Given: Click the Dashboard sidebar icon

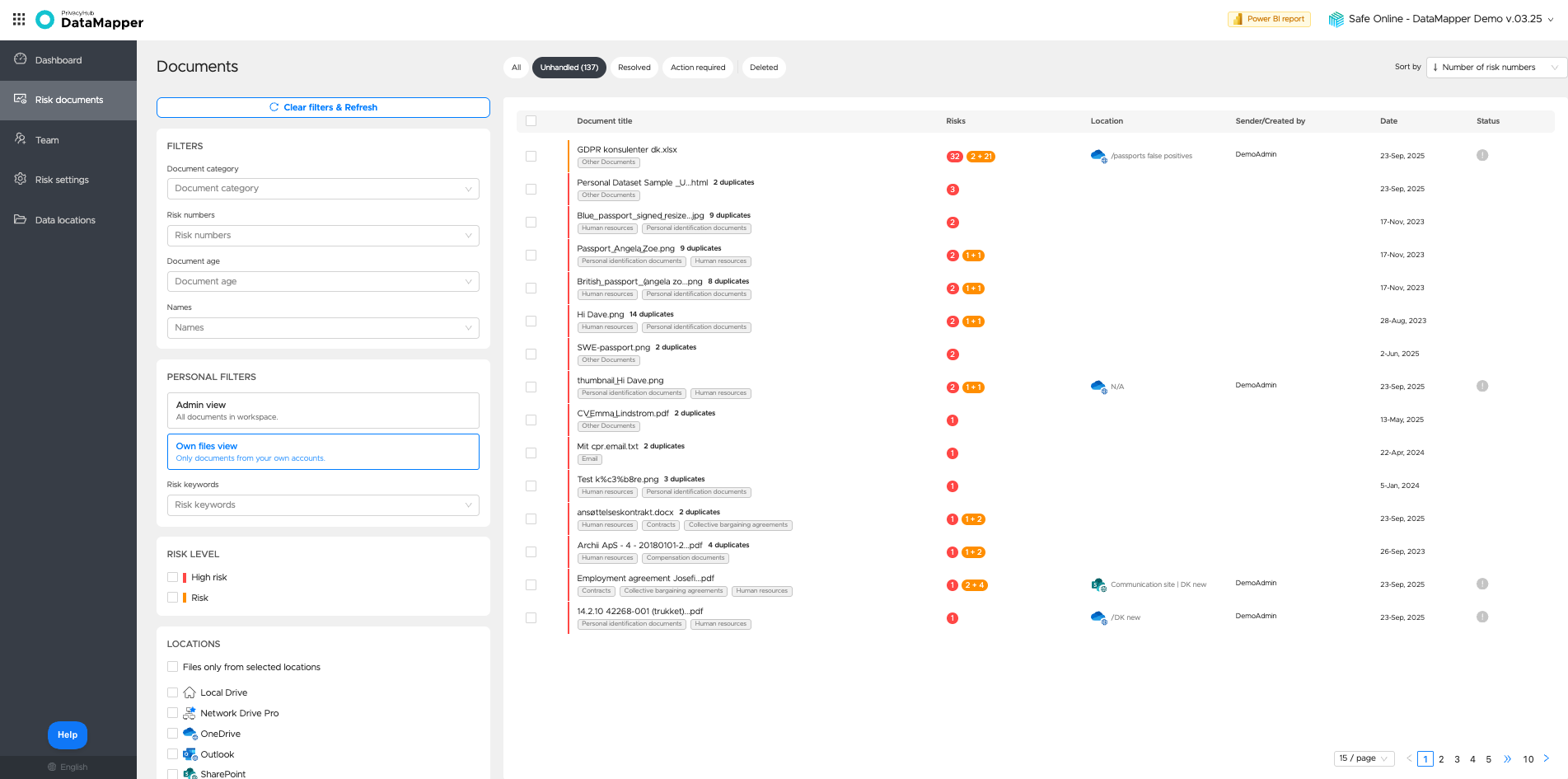Looking at the screenshot, I should tap(21, 59).
